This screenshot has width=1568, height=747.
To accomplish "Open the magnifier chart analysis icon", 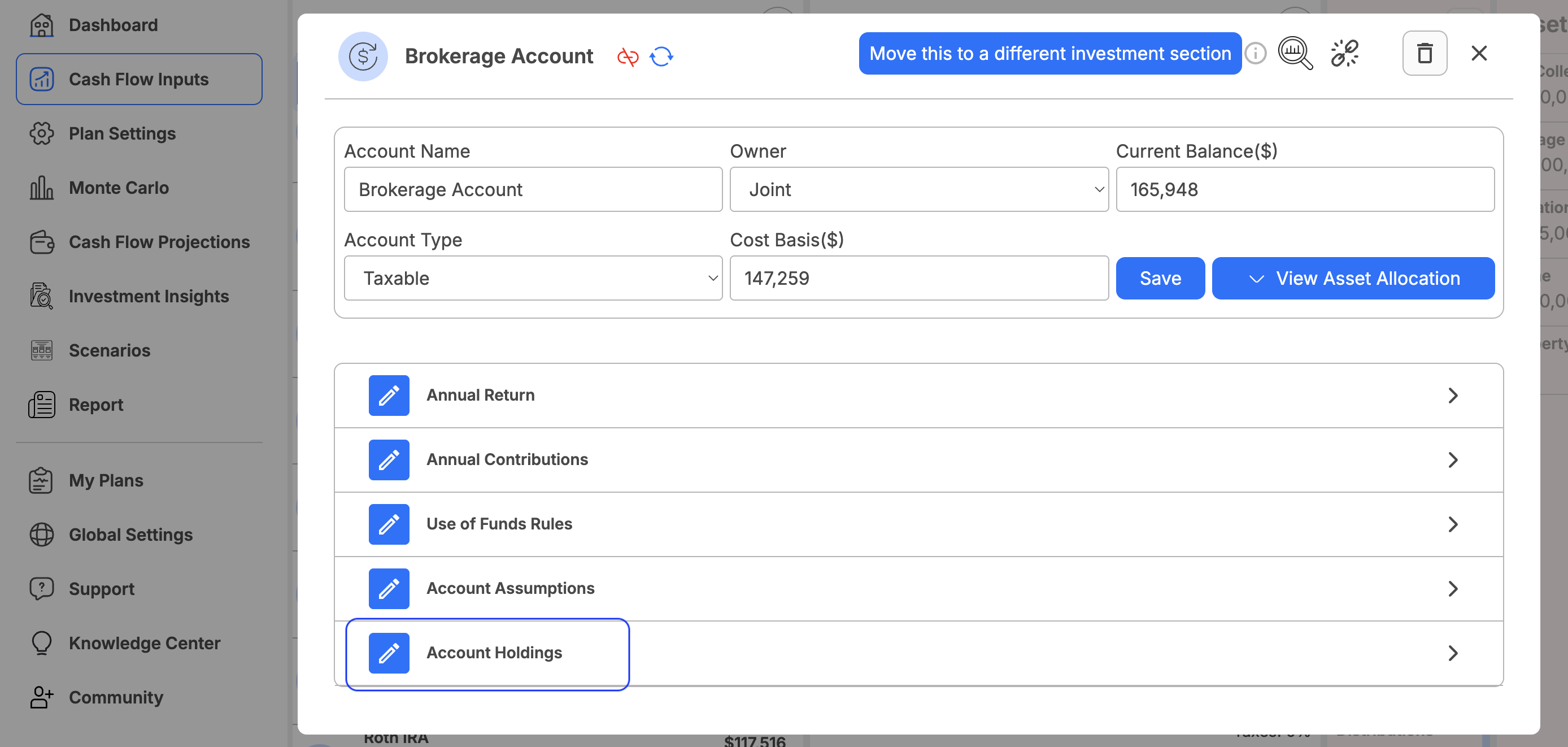I will click(x=1295, y=54).
